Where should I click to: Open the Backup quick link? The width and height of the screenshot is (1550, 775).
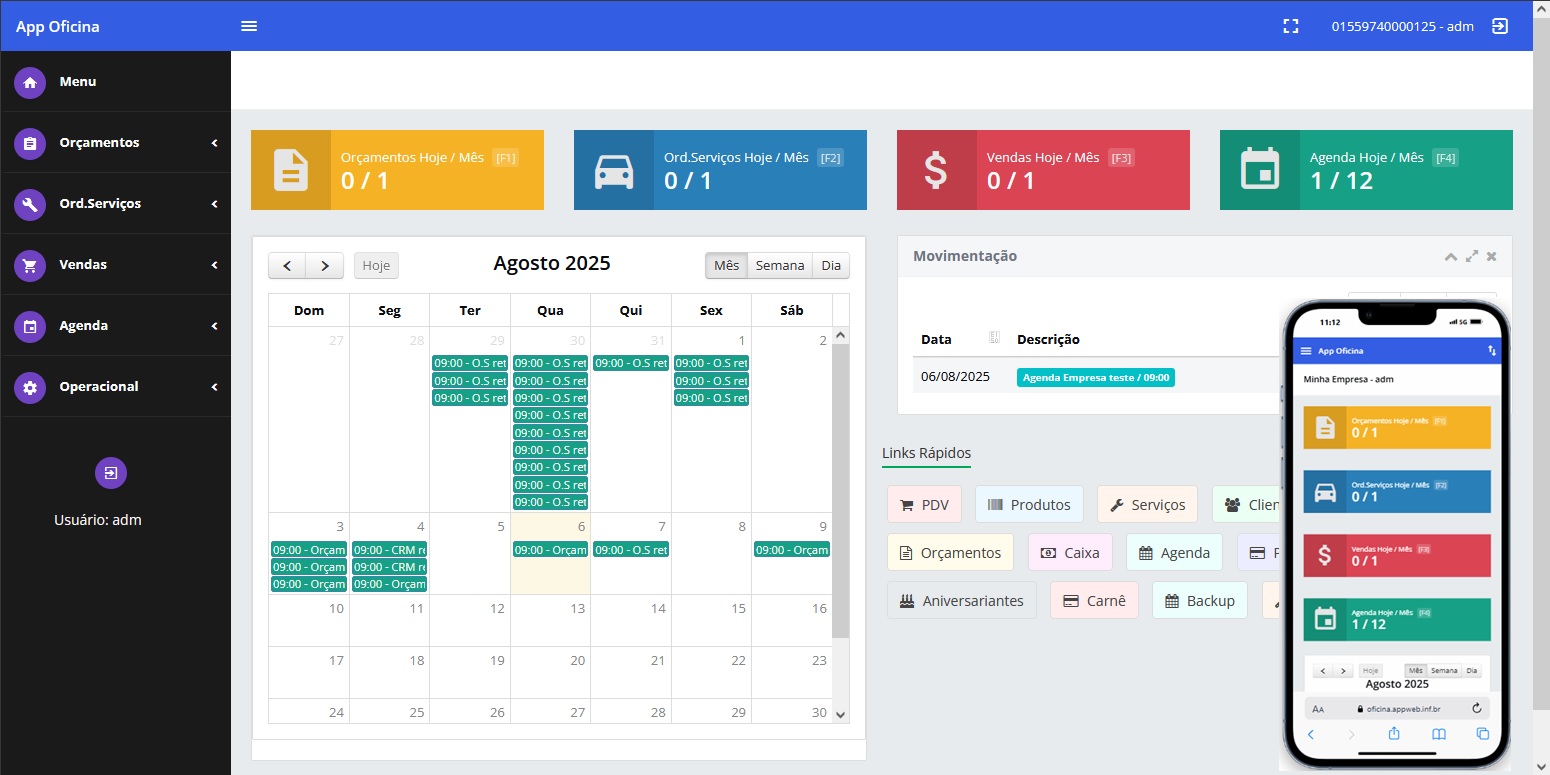[x=1199, y=600]
